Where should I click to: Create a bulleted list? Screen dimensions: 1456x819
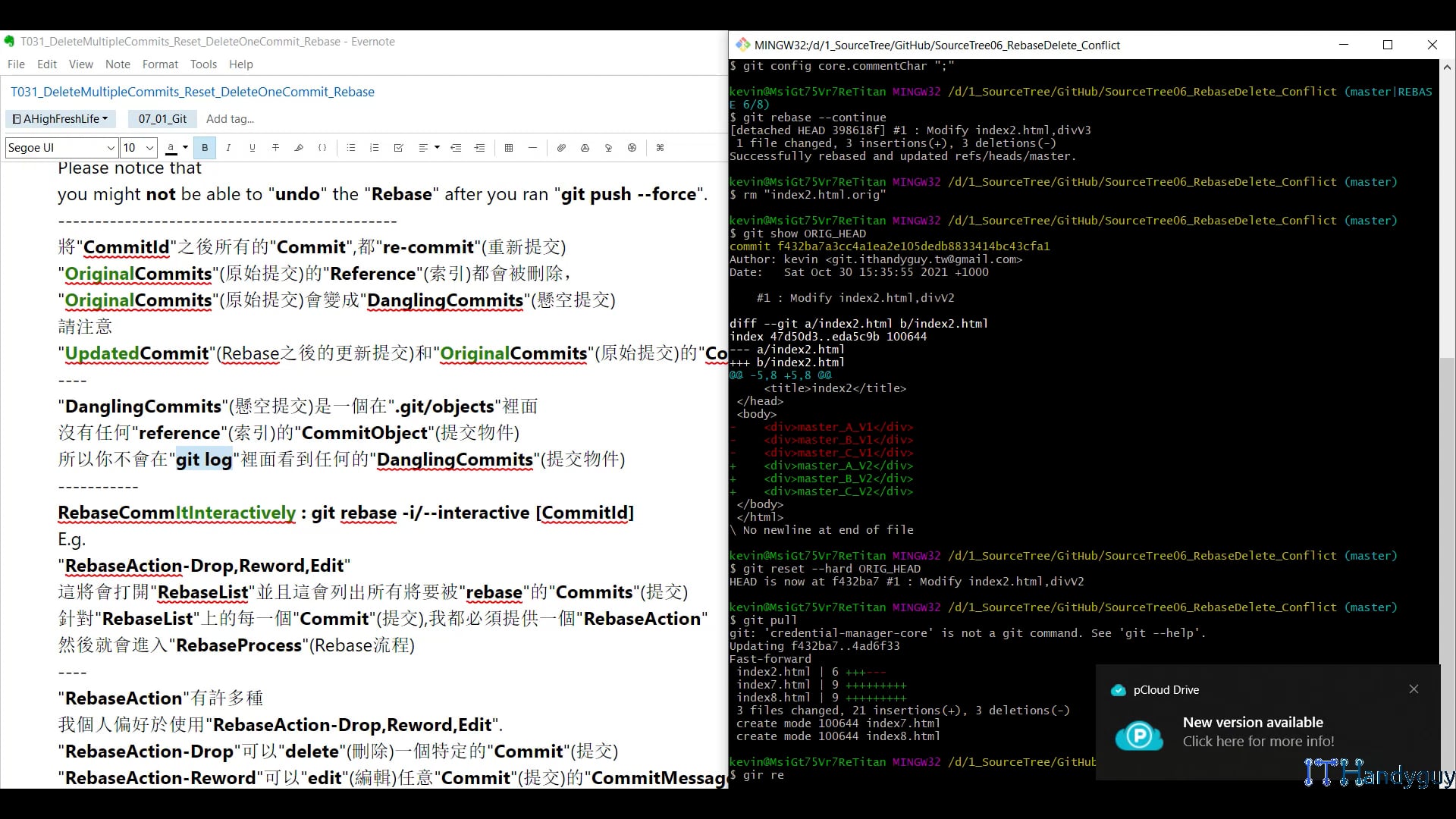[x=351, y=147]
